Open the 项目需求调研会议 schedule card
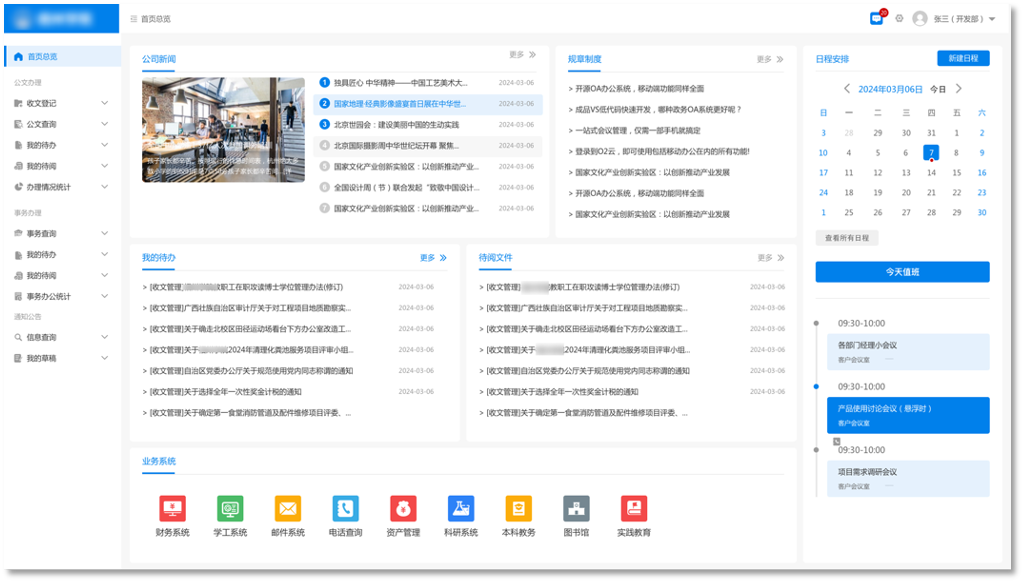Image resolution: width=1024 pixels, height=584 pixels. (908, 478)
